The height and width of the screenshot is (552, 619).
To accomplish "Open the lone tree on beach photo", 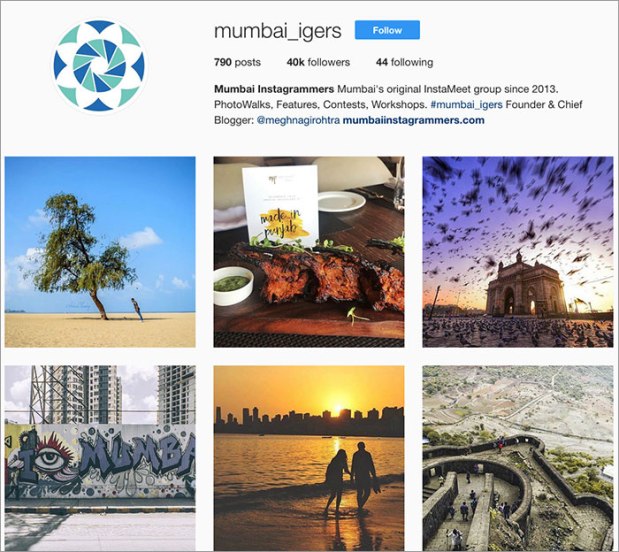I will (x=100, y=252).
